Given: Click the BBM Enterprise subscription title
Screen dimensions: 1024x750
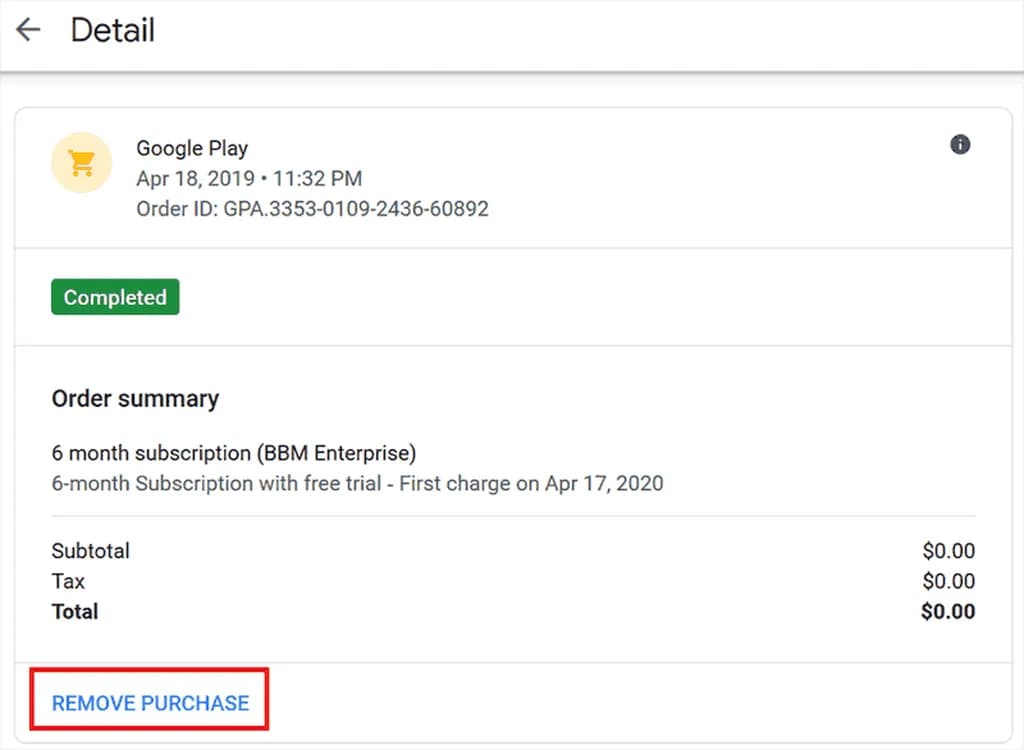Looking at the screenshot, I should (234, 453).
